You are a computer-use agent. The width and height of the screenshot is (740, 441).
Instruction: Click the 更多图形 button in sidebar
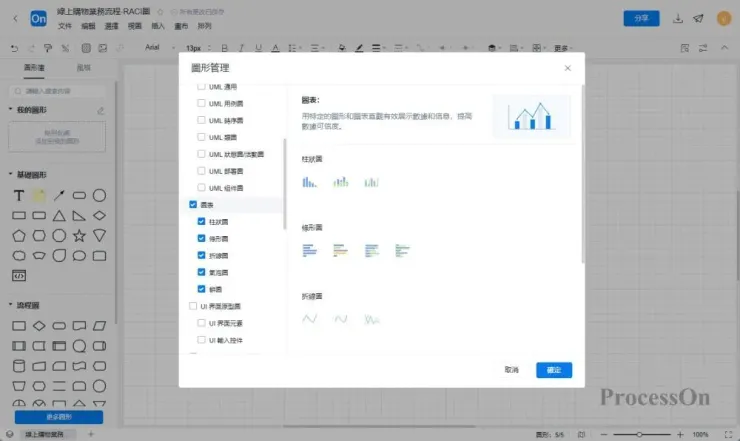click(x=59, y=417)
